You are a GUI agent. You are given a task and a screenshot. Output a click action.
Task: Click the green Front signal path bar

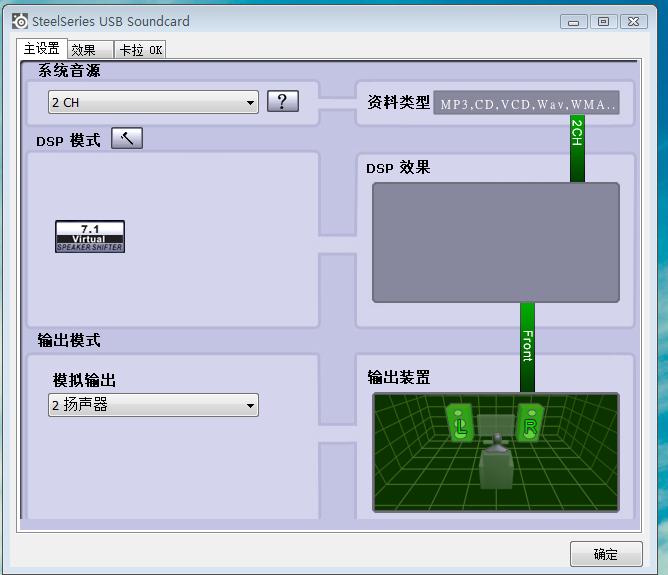(527, 347)
